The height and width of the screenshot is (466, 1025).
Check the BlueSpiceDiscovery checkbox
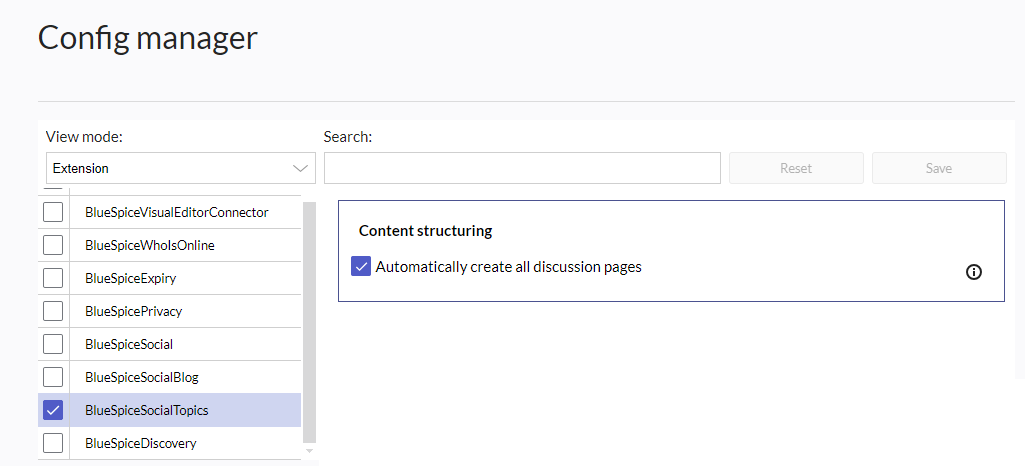[53, 443]
